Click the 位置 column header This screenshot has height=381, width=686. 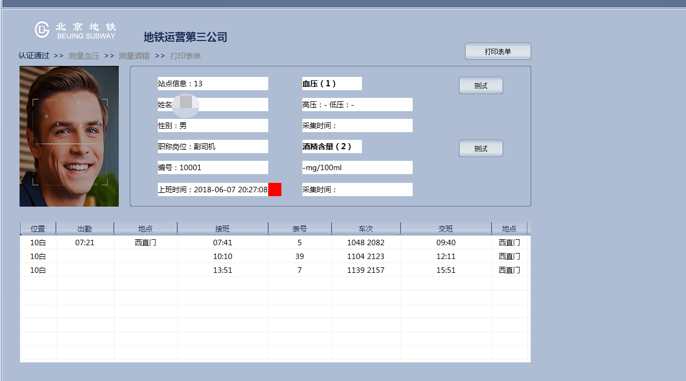point(38,229)
